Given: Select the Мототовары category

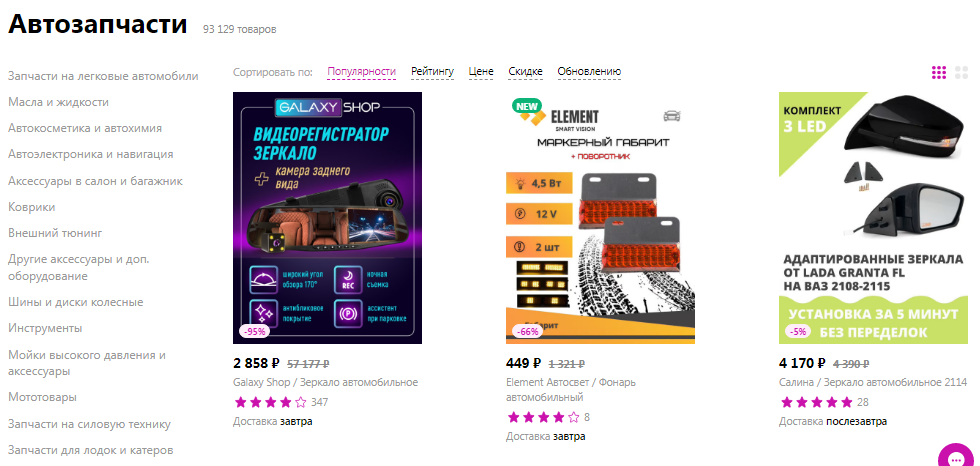Looking at the screenshot, I should pyautogui.click(x=42, y=397).
